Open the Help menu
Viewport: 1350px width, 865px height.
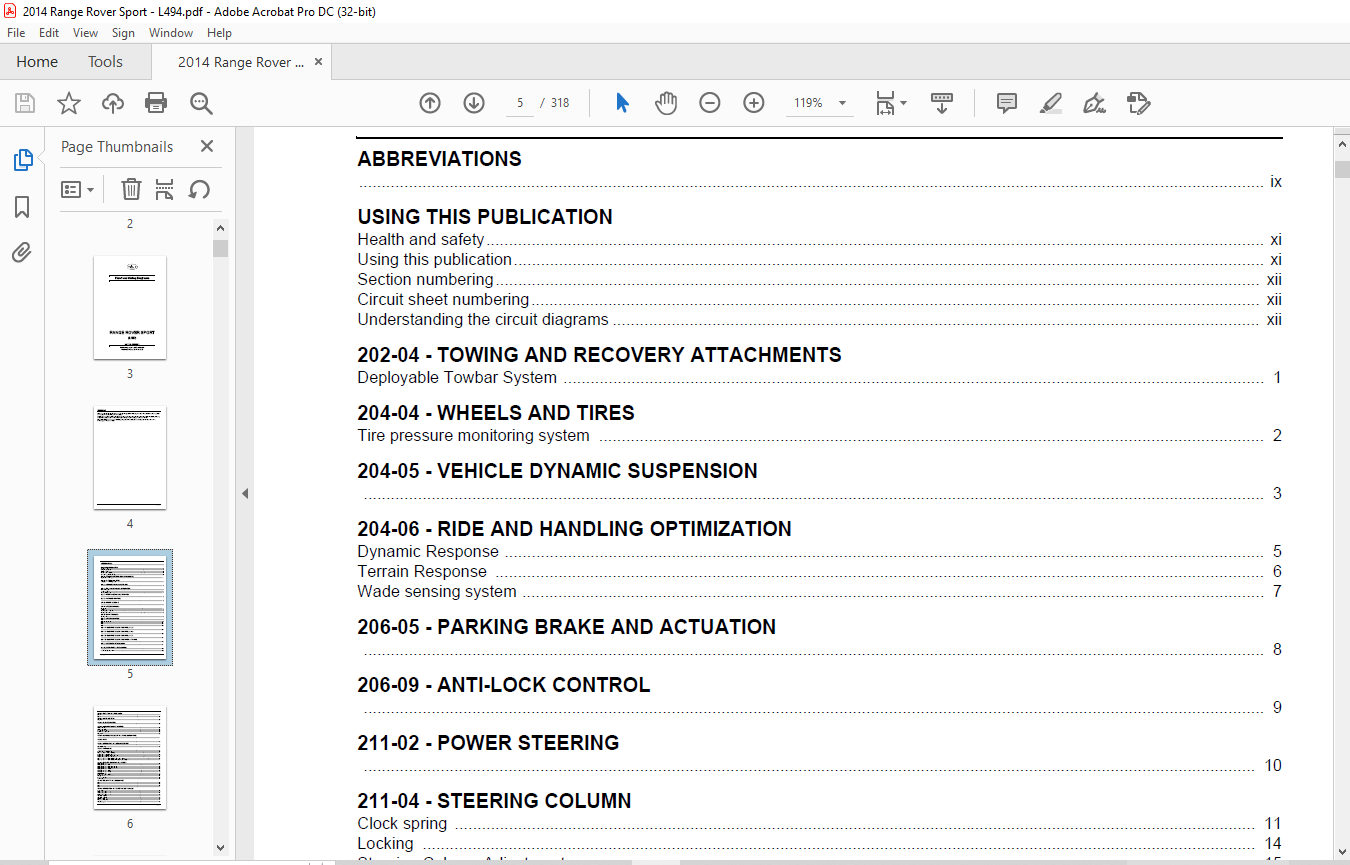pos(219,33)
